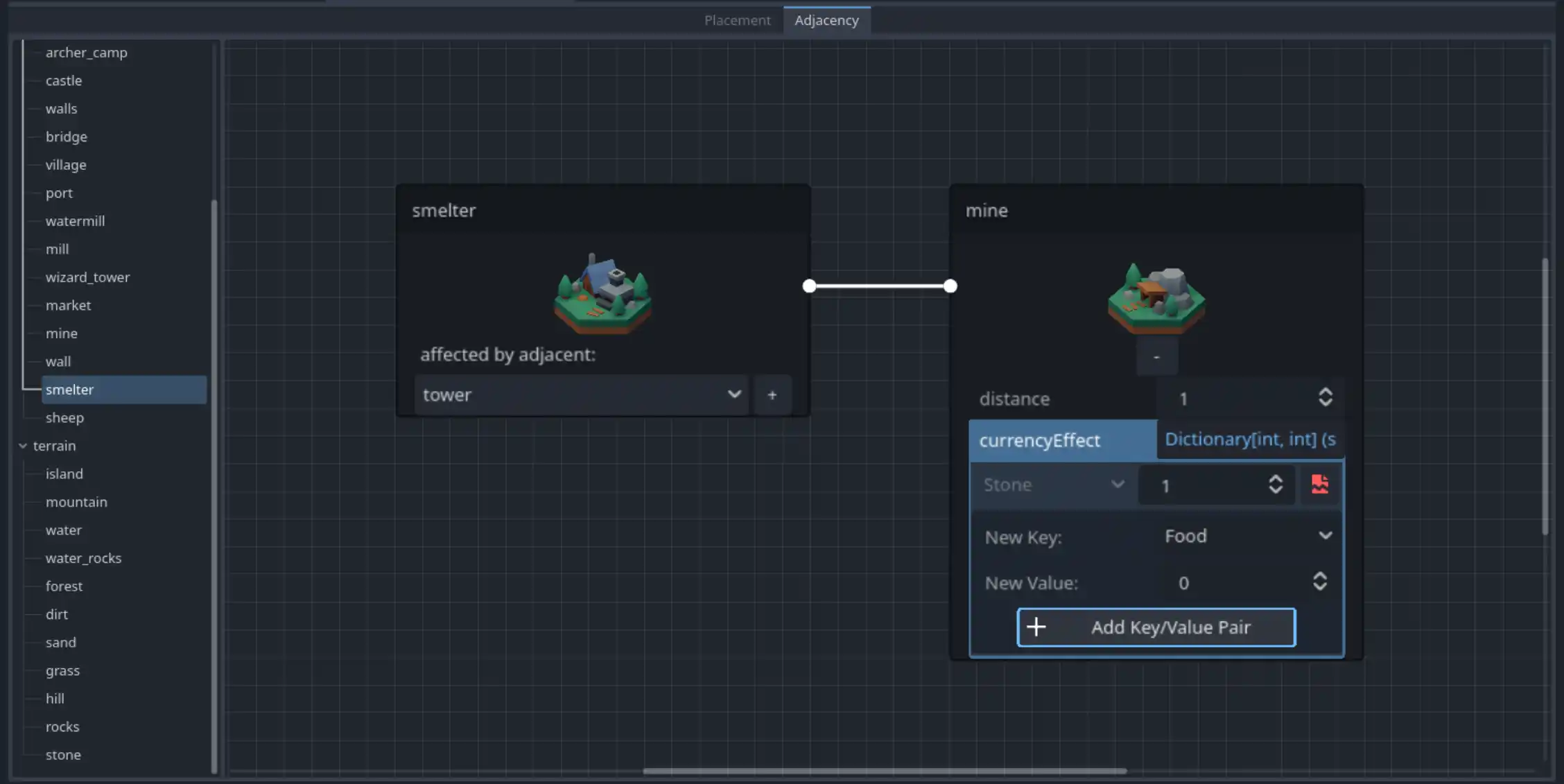The width and height of the screenshot is (1564, 784).
Task: Click the - button below the mine icon
Action: tap(1155, 356)
